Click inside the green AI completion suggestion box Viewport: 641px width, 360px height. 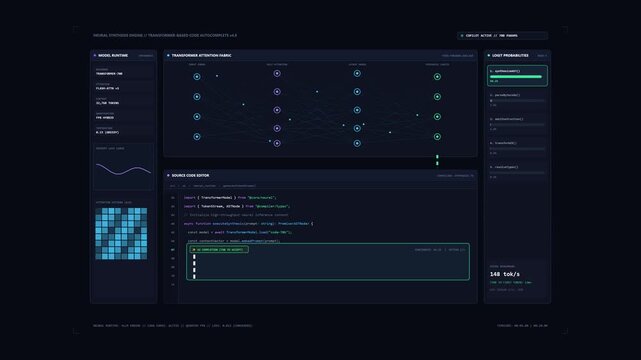point(328,262)
